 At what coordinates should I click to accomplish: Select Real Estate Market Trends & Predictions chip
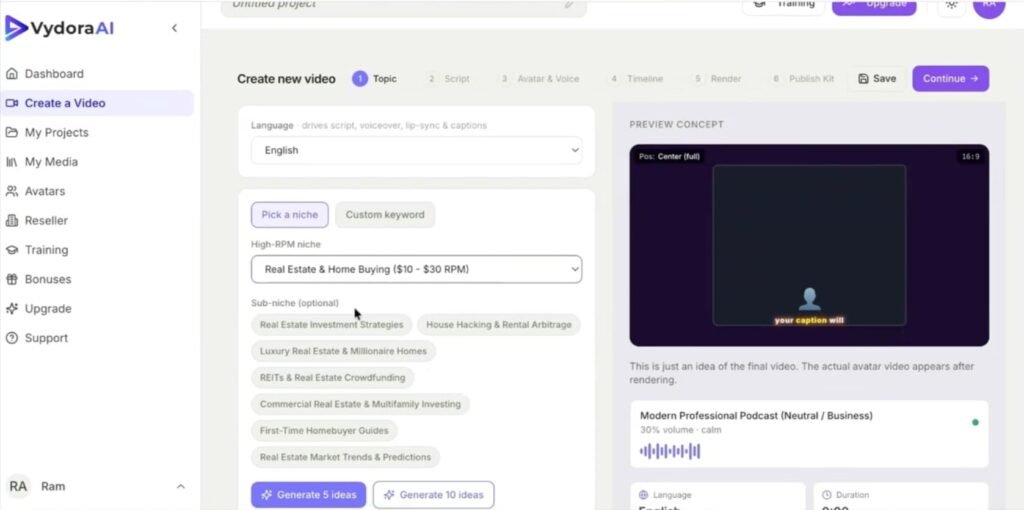pyautogui.click(x=345, y=457)
